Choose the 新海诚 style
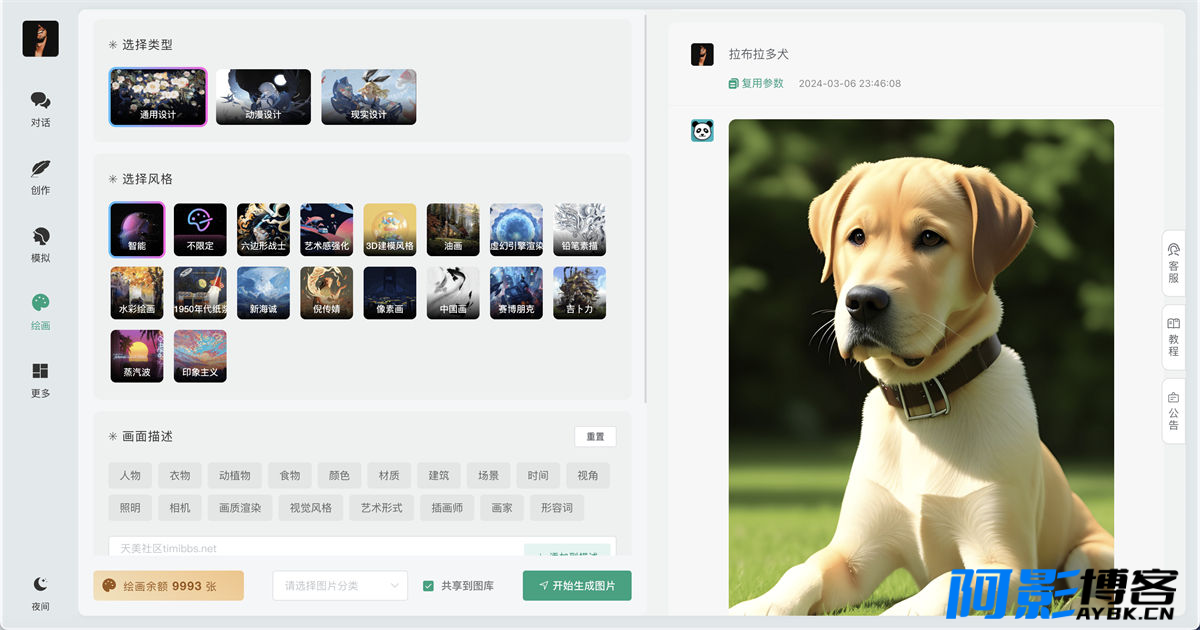Screen dimensions: 1200x630 [263, 293]
